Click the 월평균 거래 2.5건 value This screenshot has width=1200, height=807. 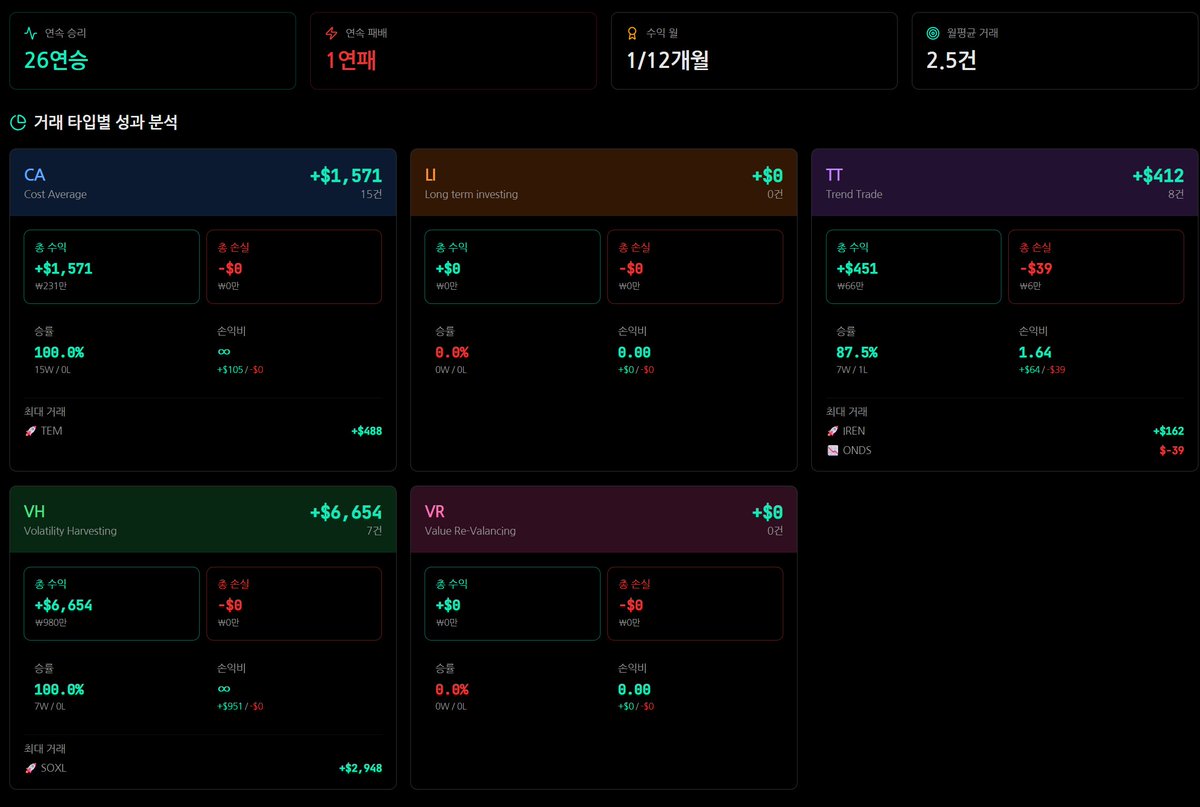tap(951, 60)
